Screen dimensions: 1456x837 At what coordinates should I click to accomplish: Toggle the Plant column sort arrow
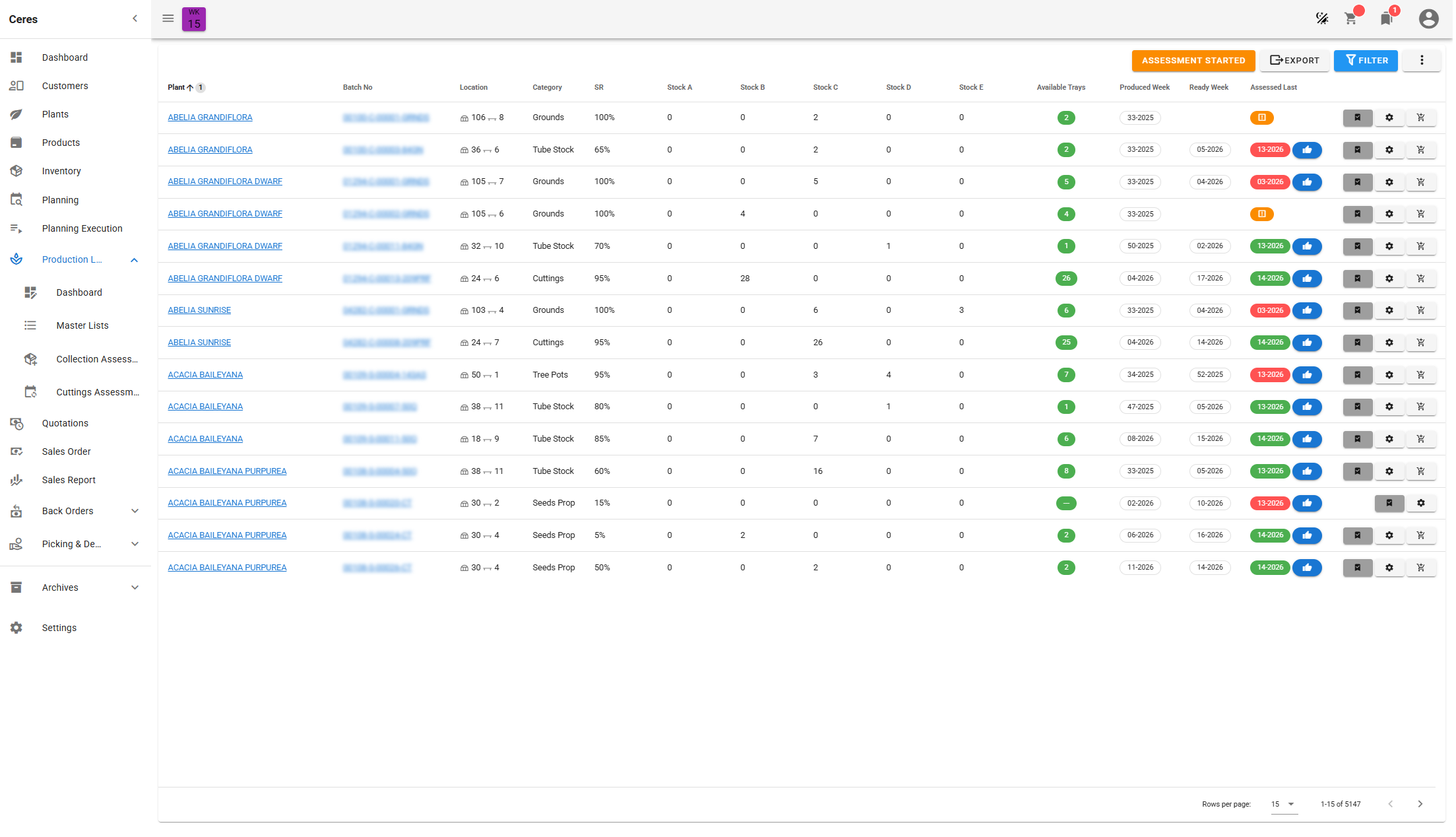click(190, 88)
